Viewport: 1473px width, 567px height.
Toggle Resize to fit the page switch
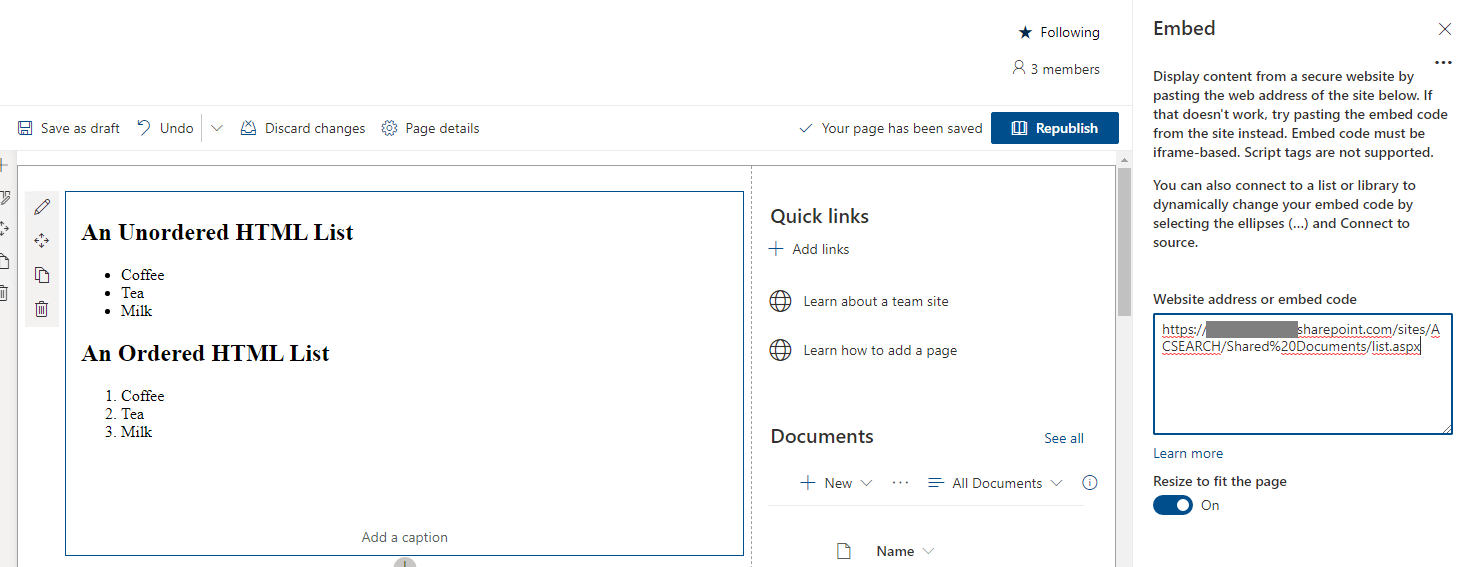coord(1173,505)
